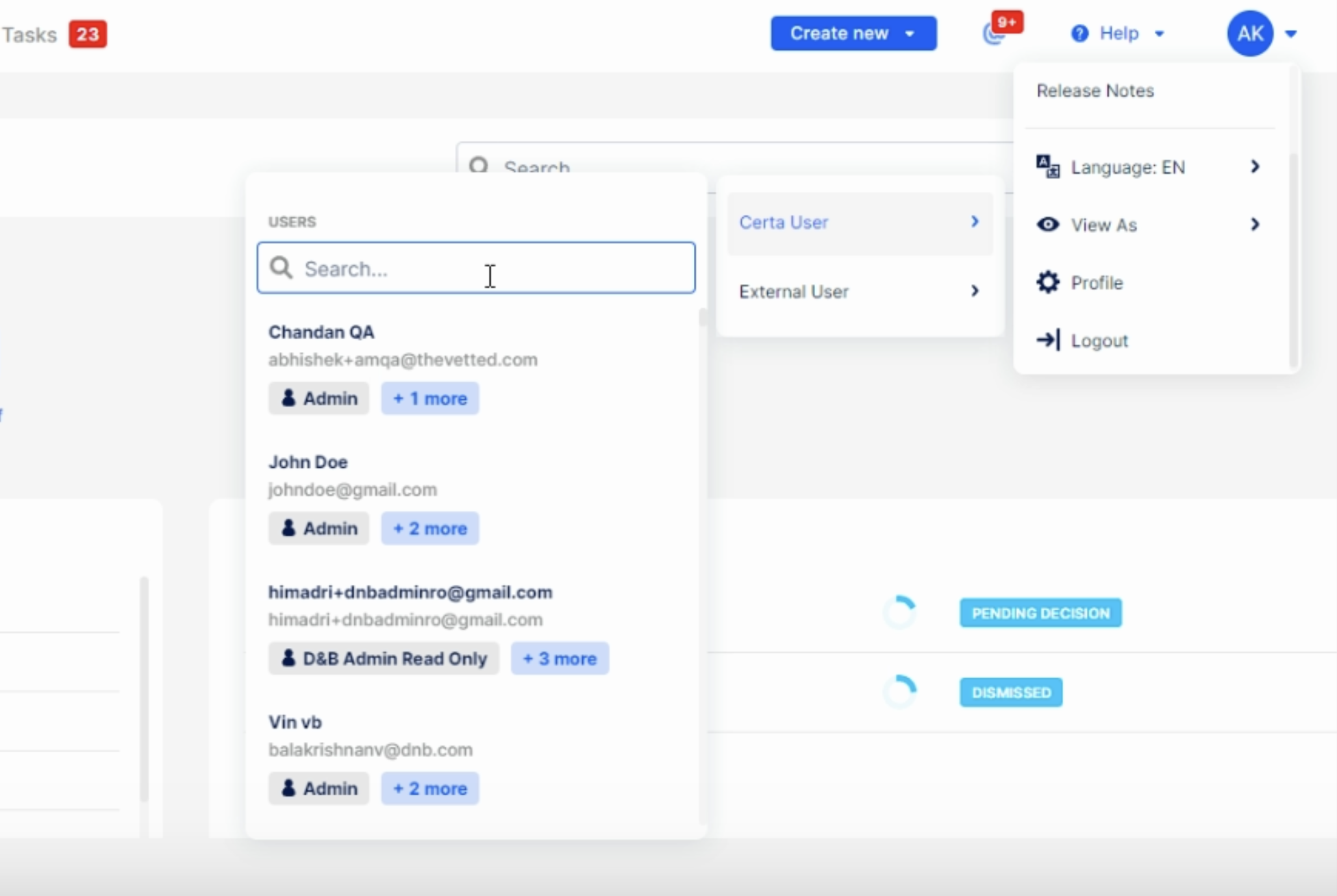Click the Tasks 23 counter badge
This screenshot has width=1337, height=896.
pyautogui.click(x=88, y=34)
